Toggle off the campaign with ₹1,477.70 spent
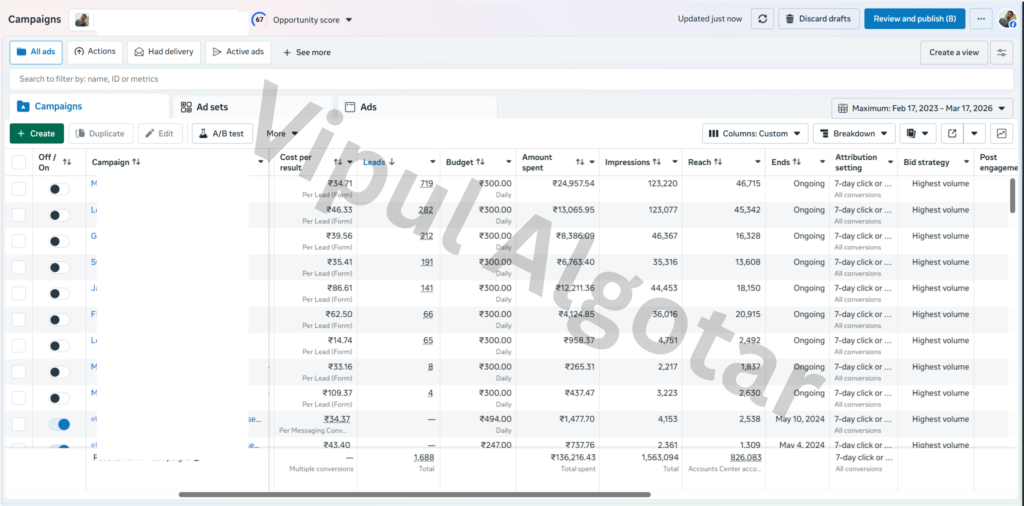 60,425
